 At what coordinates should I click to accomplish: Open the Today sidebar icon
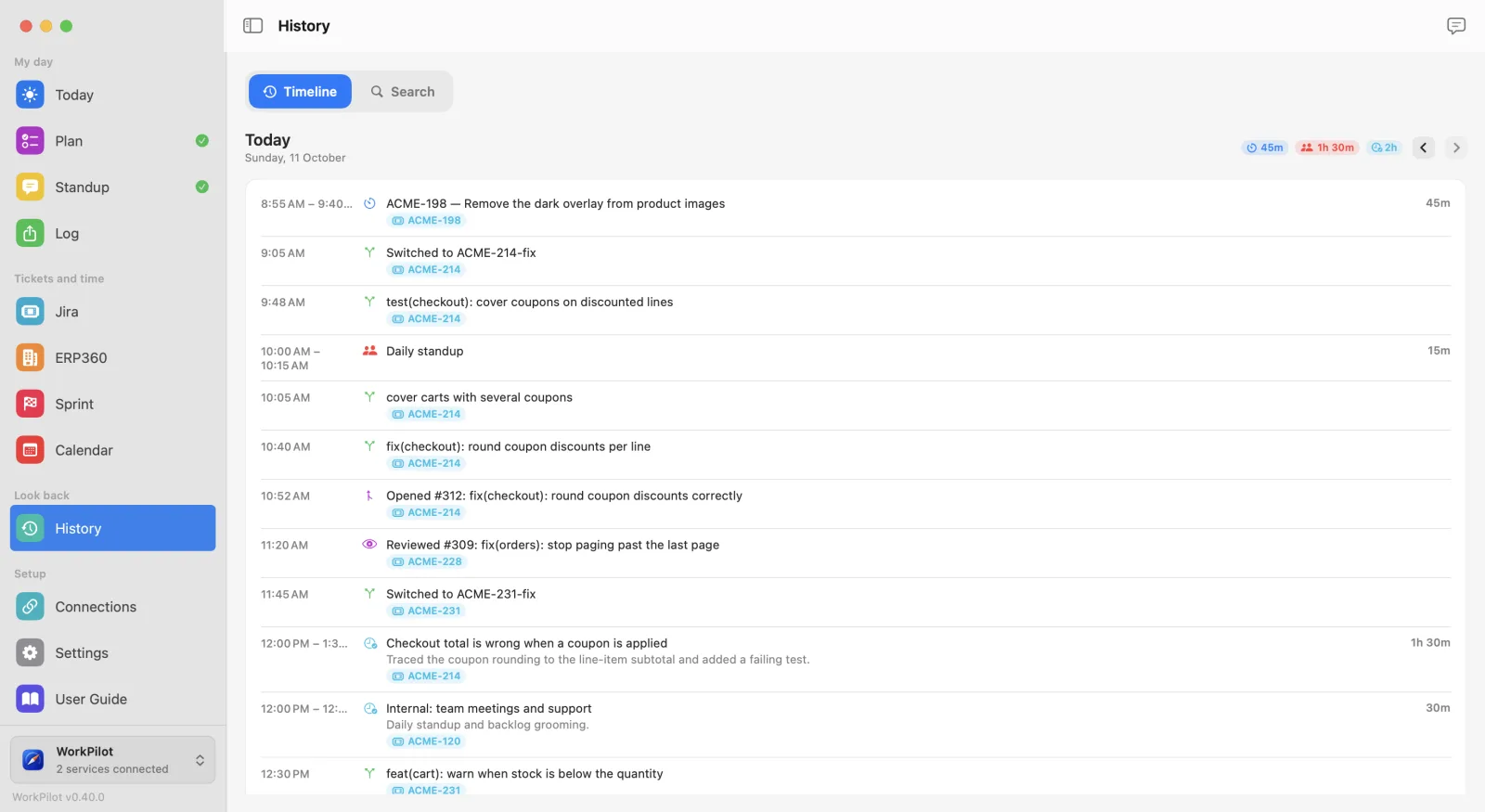(30, 95)
